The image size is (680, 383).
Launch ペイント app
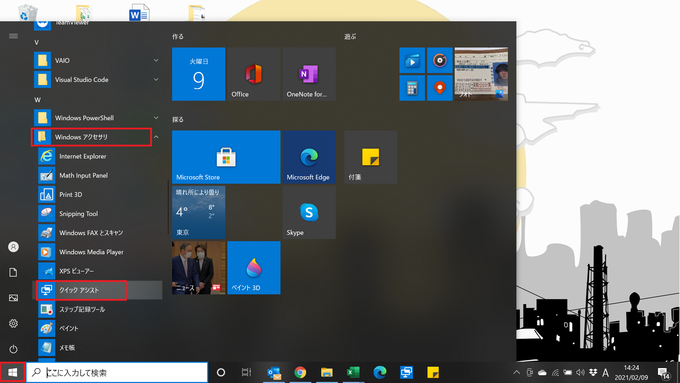pos(98,328)
